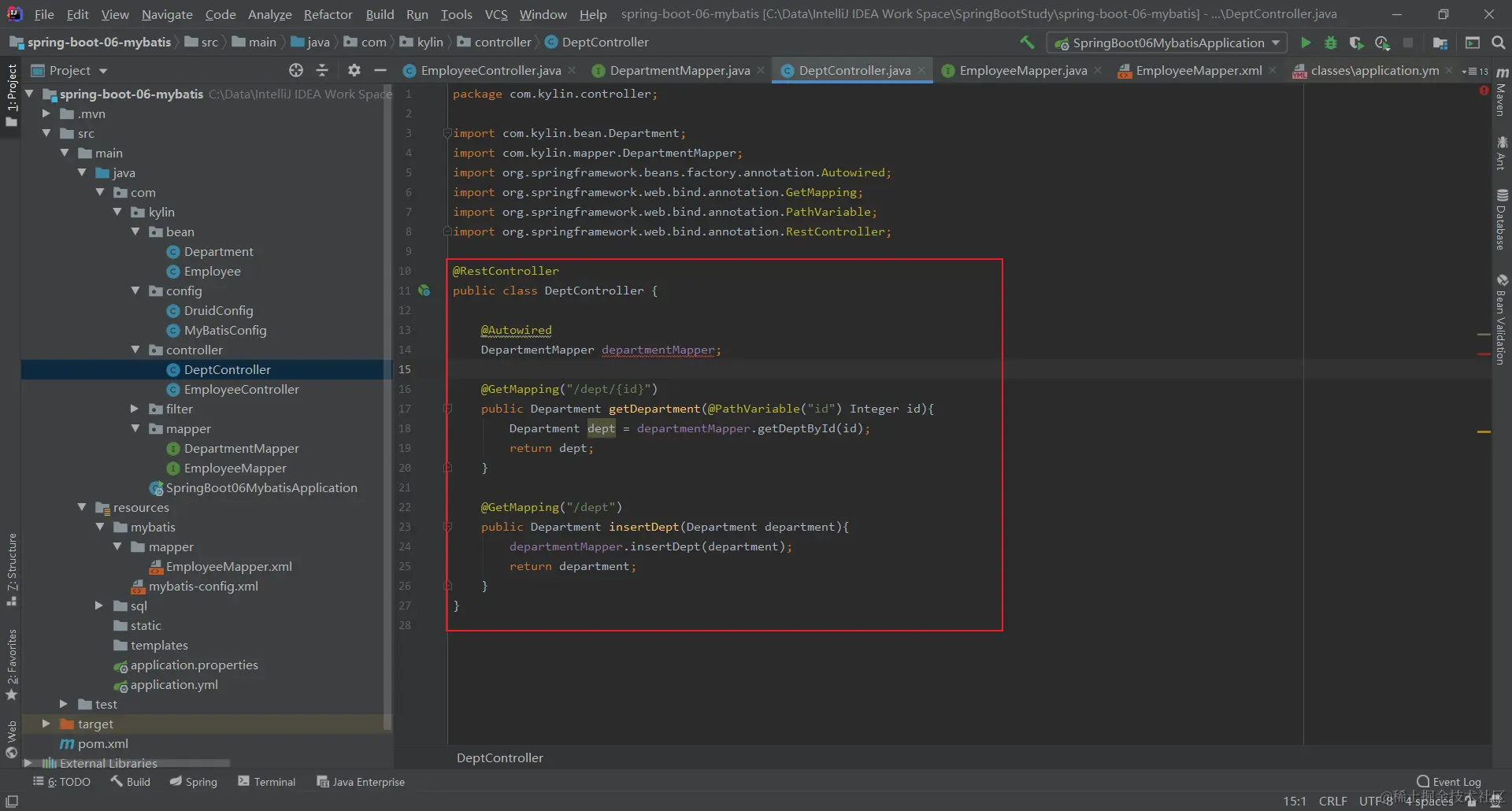Open the run configuration dropdown
The image size is (1512, 811).
1167,43
